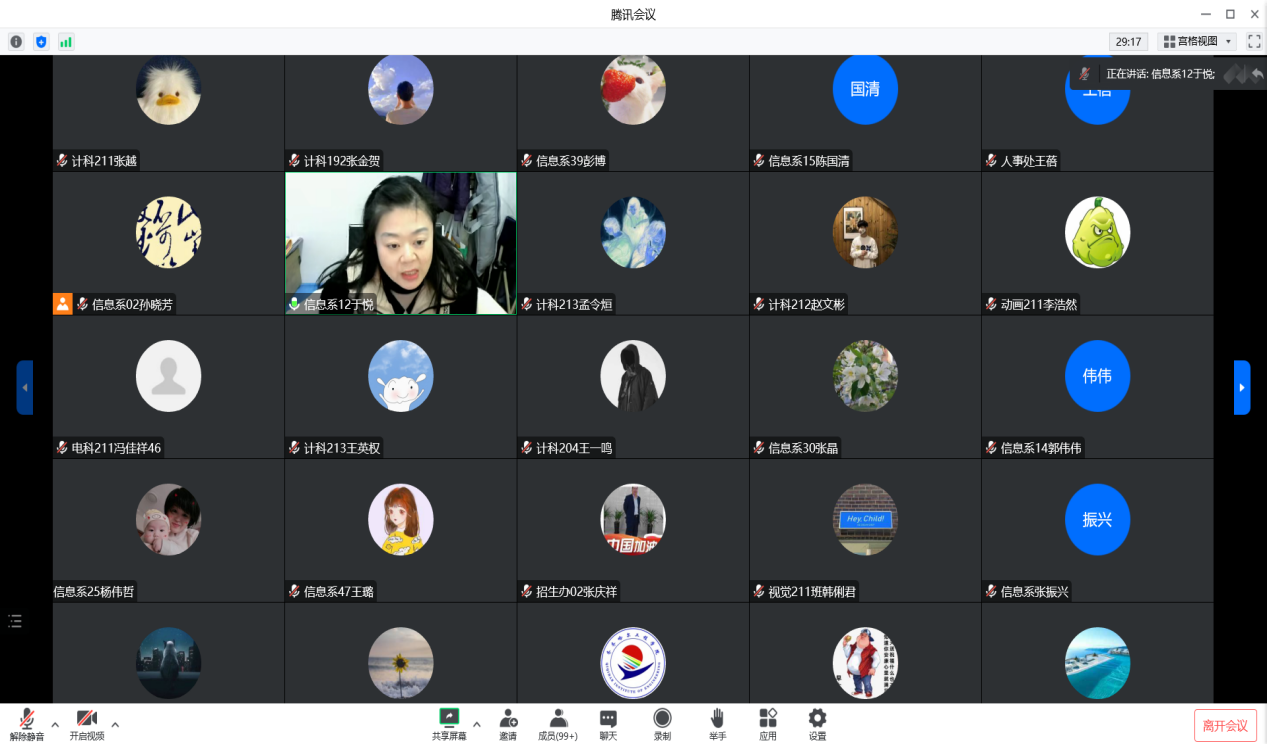
Task: Open the 设置 settings gear
Action: coord(817,718)
